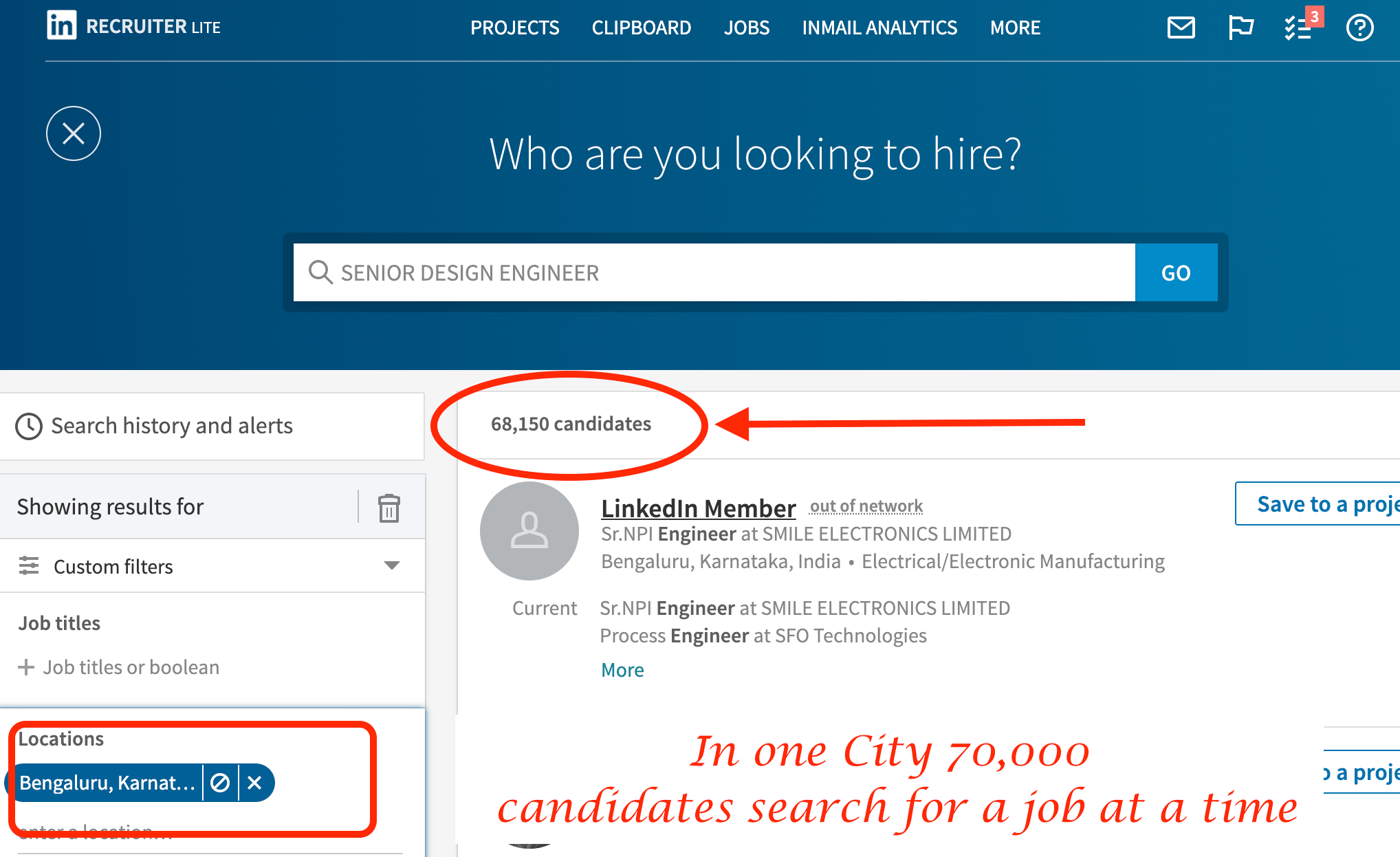Save the candidate to a project

[x=1326, y=503]
